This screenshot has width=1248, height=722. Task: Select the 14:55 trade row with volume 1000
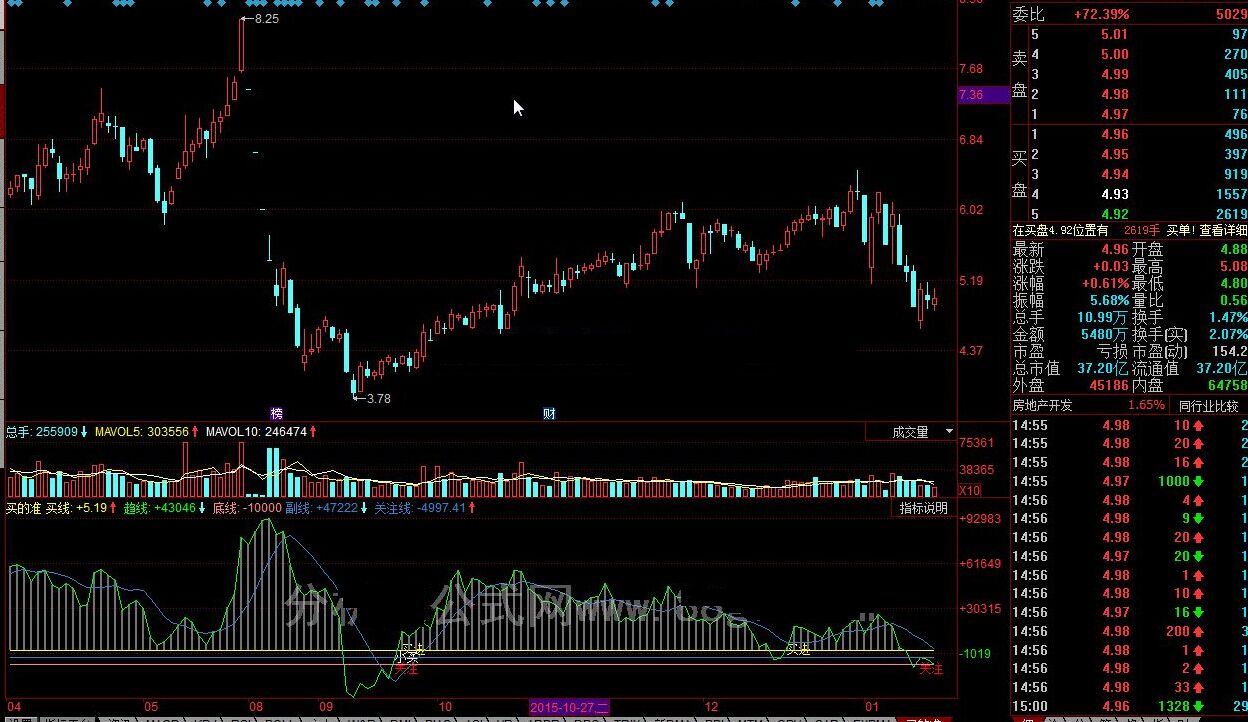tap(1130, 481)
